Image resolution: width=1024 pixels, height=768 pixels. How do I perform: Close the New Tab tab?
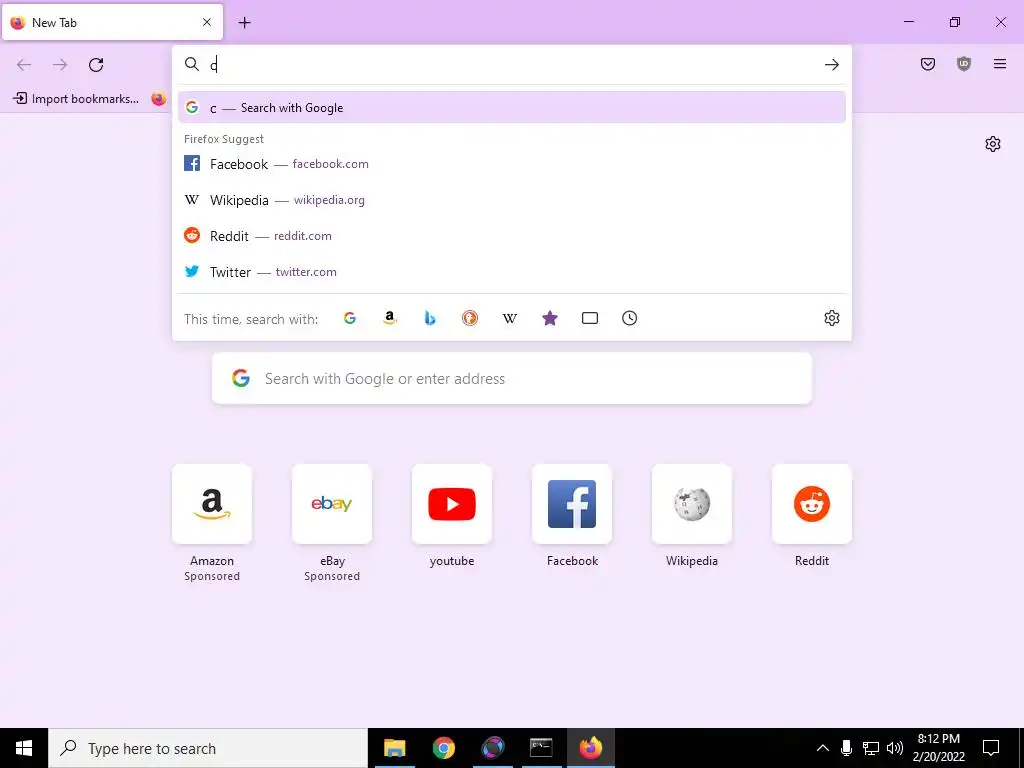tap(207, 22)
